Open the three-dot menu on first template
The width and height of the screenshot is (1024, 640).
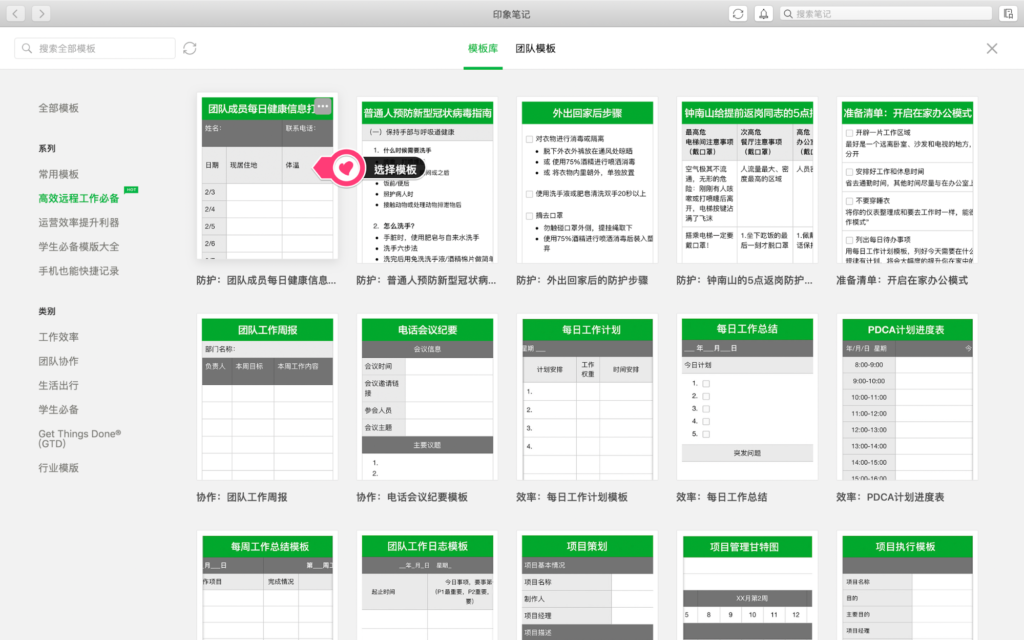pyautogui.click(x=322, y=106)
